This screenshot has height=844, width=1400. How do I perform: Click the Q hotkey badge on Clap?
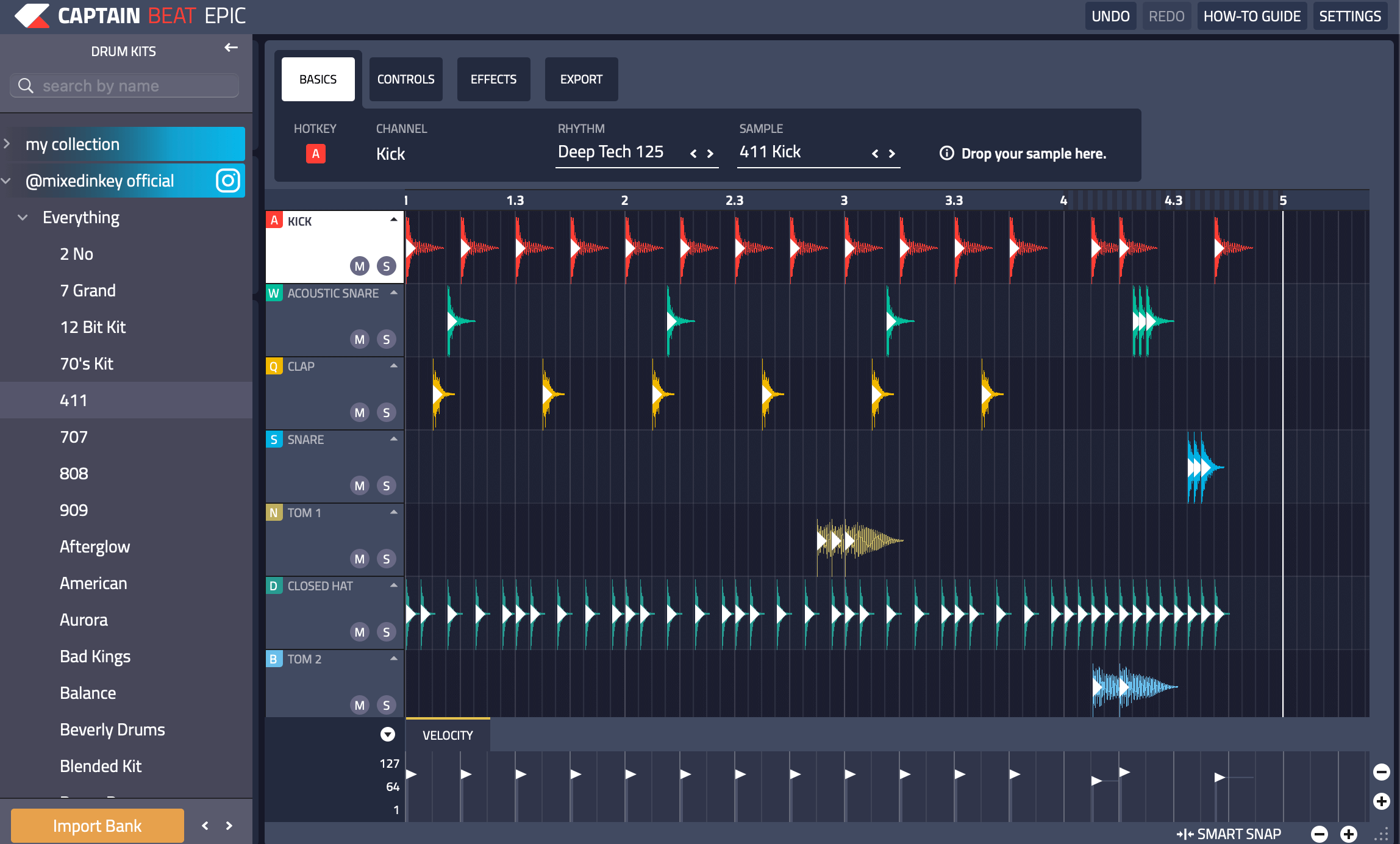coord(274,367)
